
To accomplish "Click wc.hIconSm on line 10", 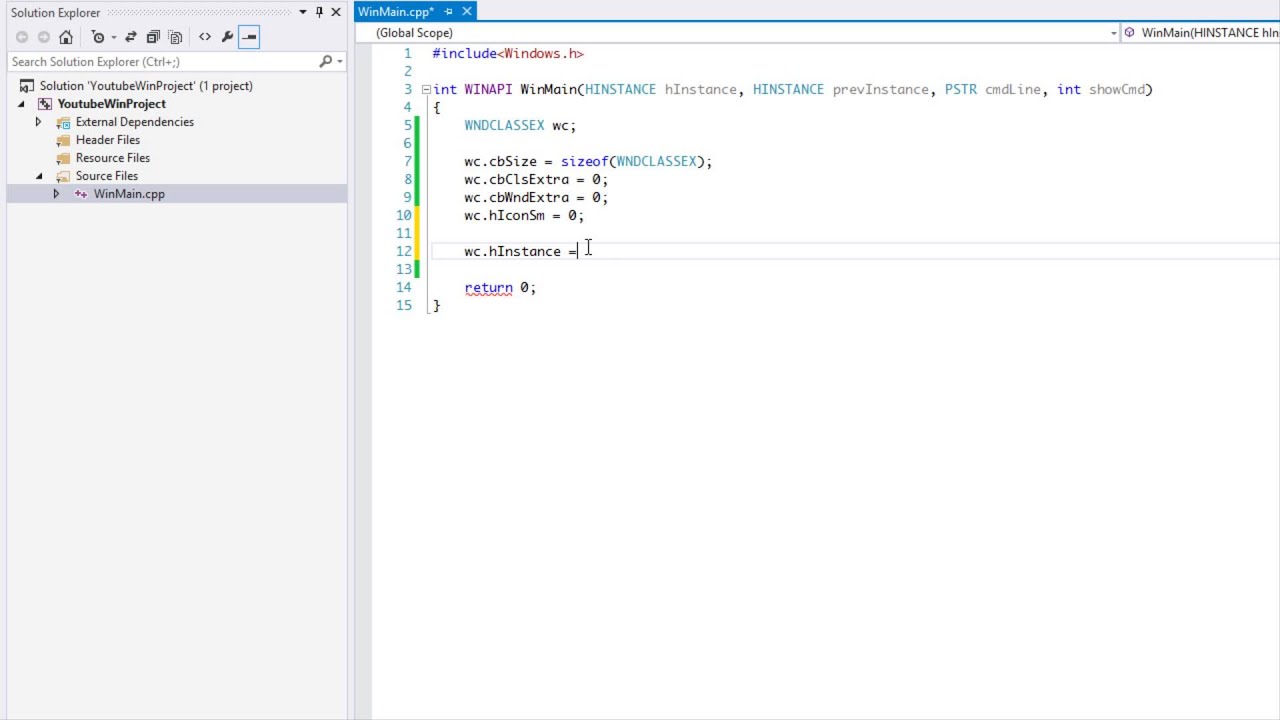I will coord(504,216).
